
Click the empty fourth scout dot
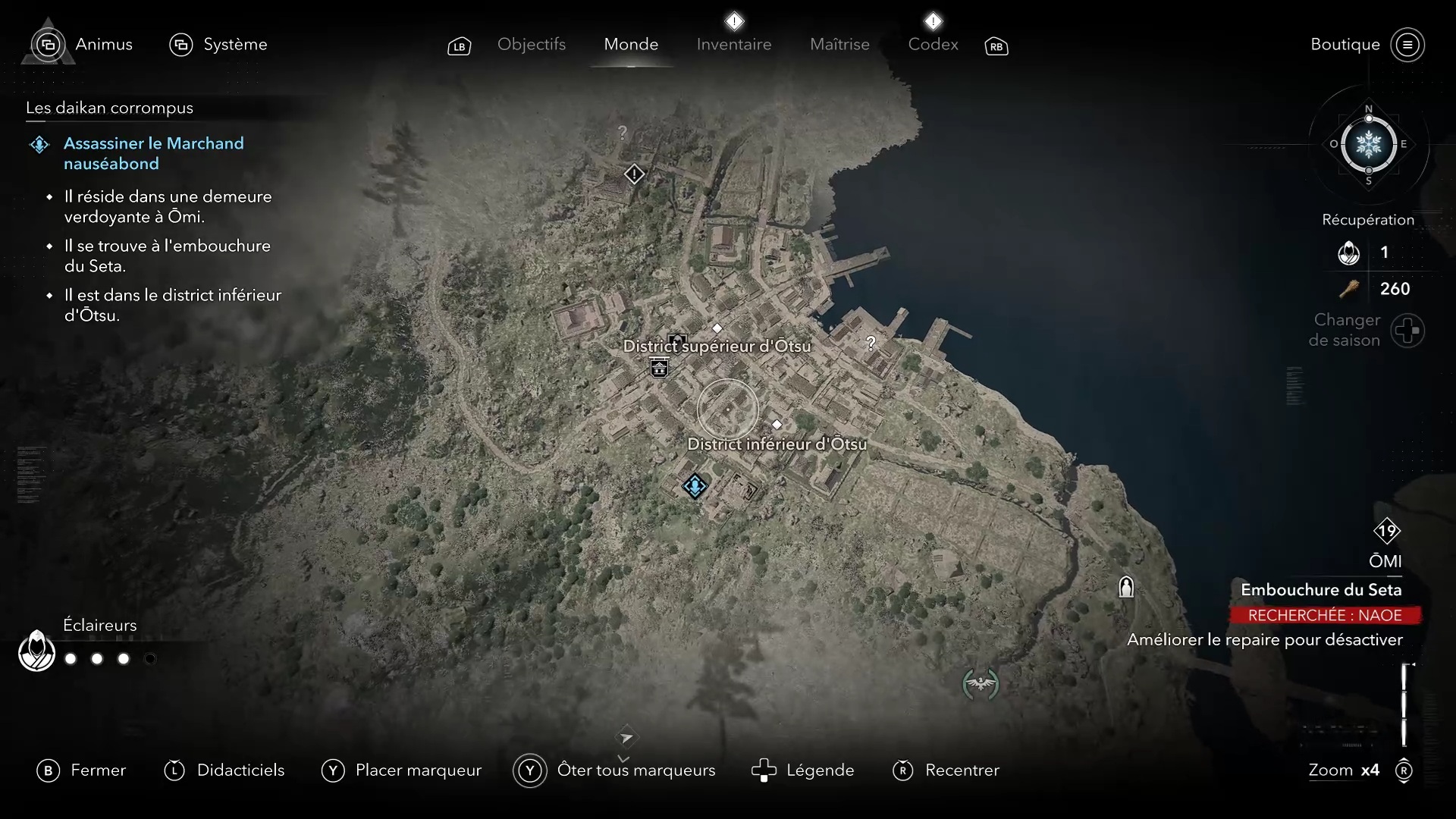tap(150, 659)
